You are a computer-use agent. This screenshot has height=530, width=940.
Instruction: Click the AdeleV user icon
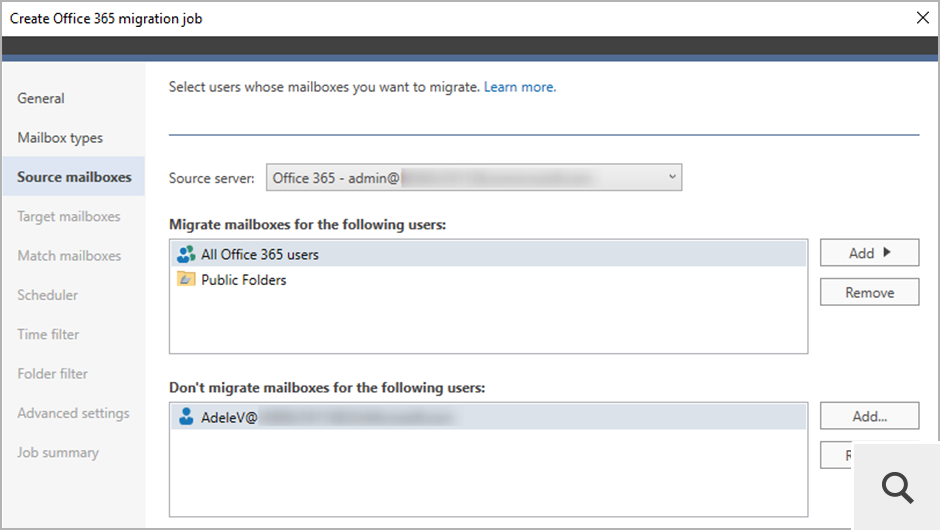tap(186, 417)
